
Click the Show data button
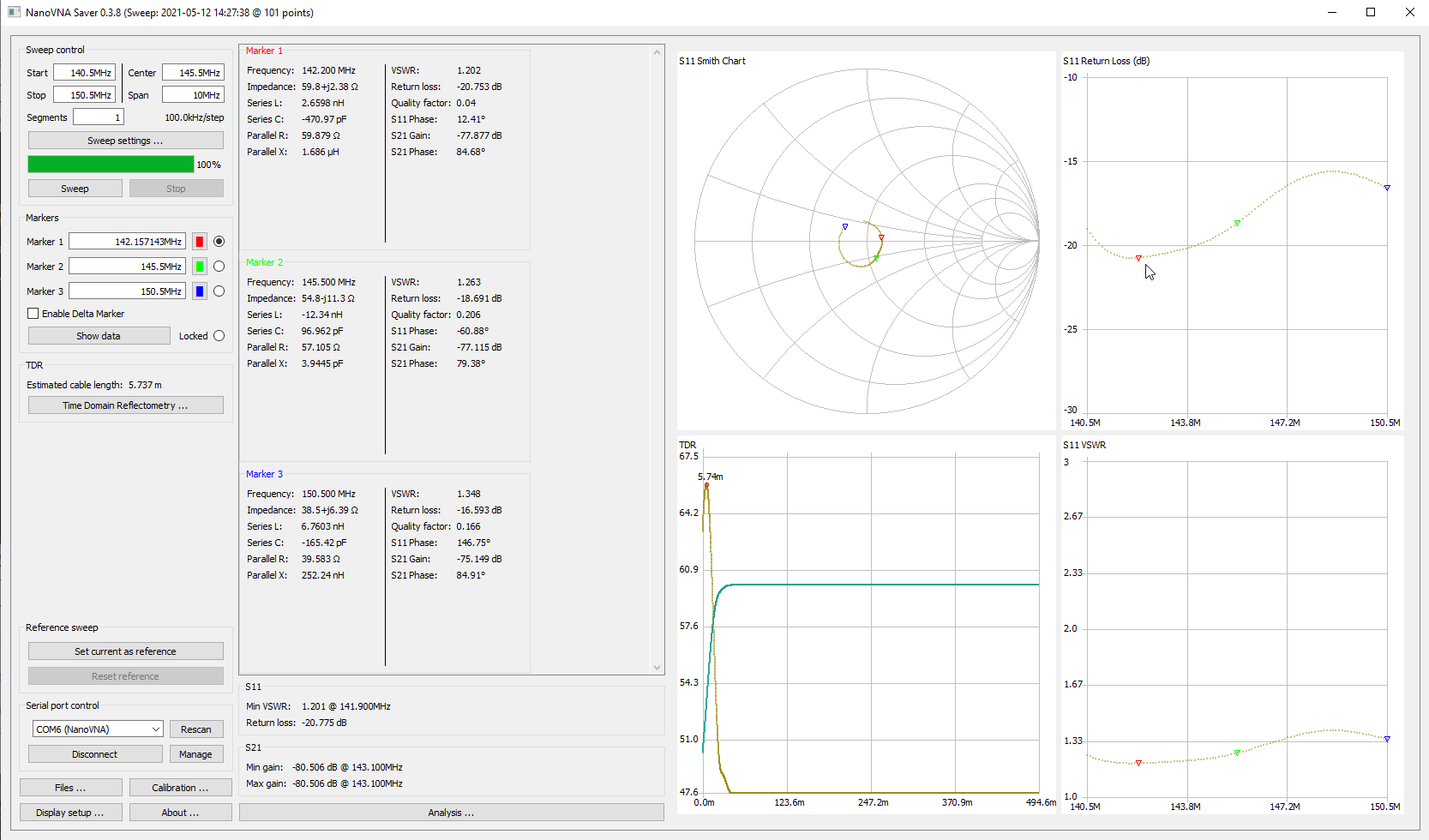coord(99,336)
